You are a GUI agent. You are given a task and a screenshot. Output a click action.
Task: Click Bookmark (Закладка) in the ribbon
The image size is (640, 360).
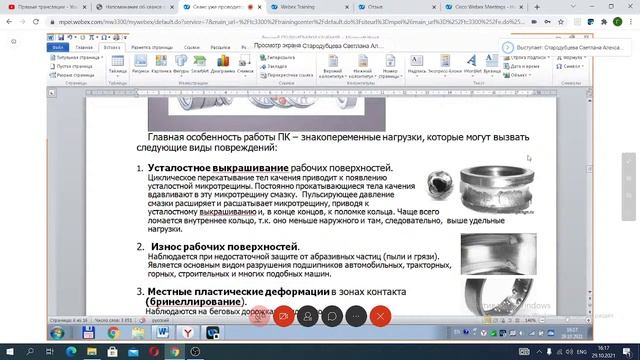(274, 66)
